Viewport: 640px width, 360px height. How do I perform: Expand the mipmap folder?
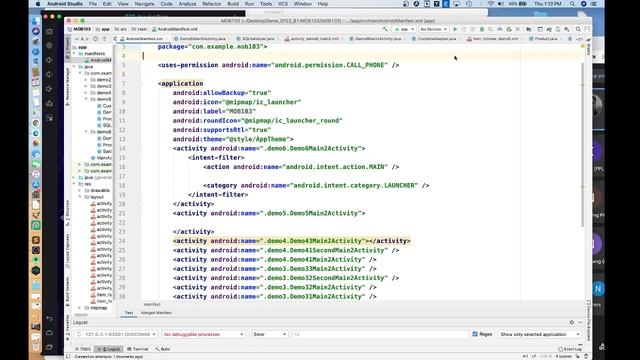coord(80,308)
